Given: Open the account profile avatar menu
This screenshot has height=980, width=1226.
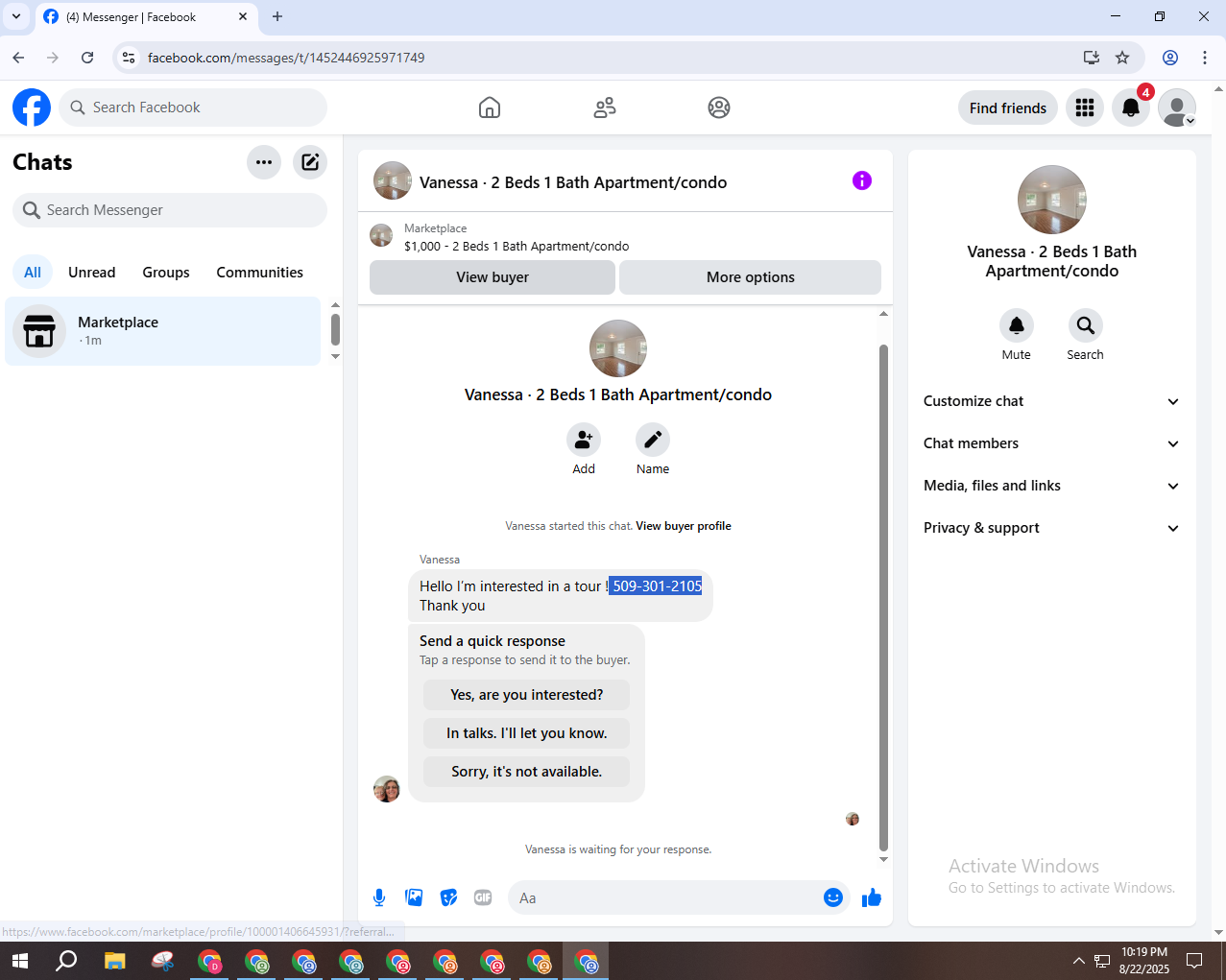Looking at the screenshot, I should 1177,108.
